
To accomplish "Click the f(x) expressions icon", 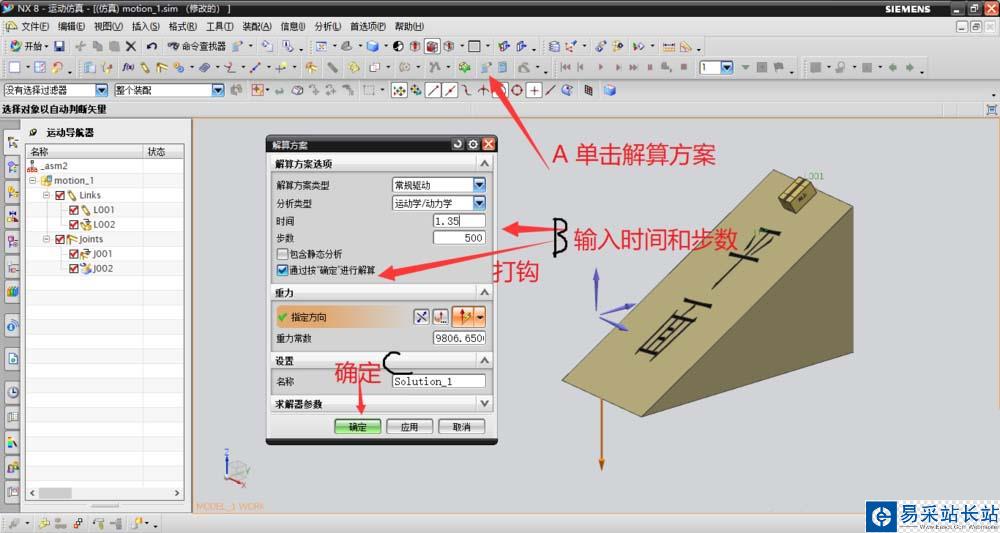I will click(128, 67).
